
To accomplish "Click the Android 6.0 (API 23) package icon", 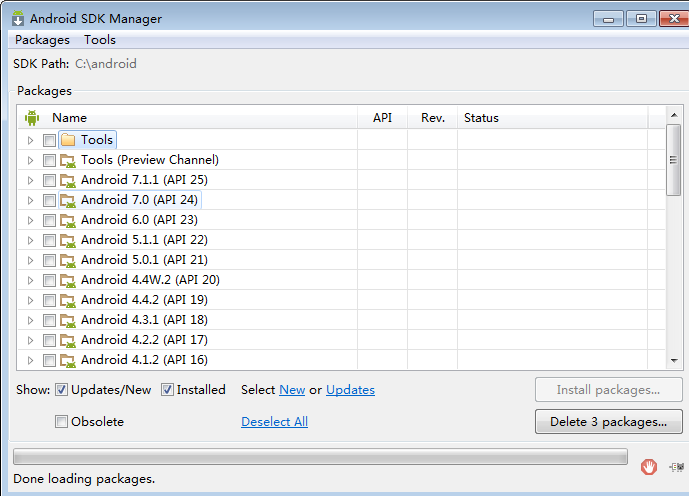I will [x=68, y=220].
